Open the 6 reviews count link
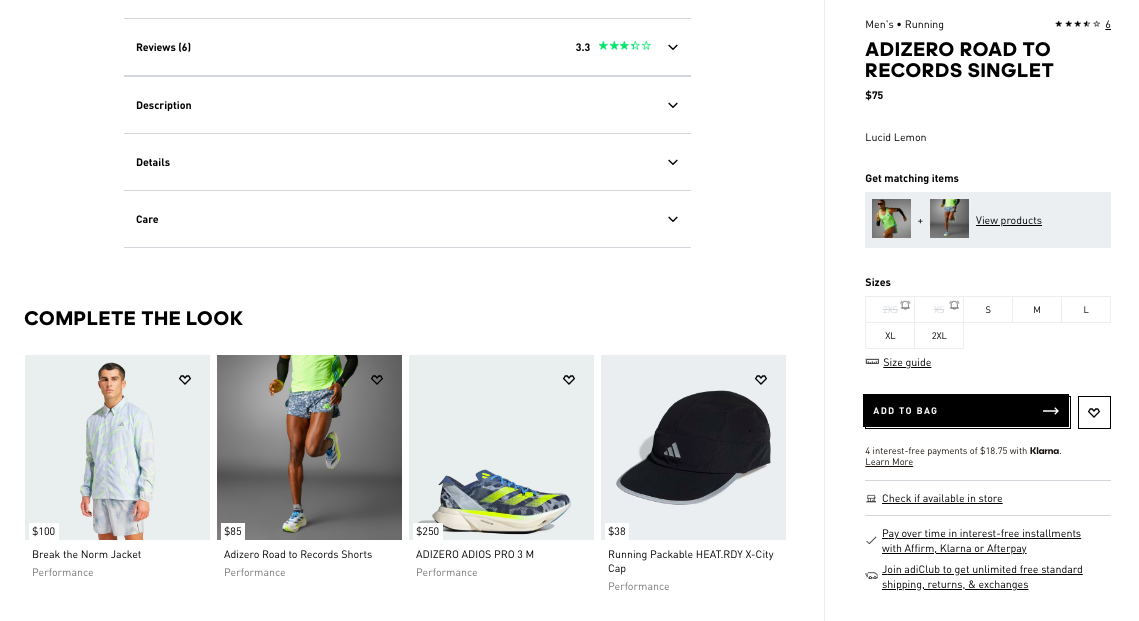The width and height of the screenshot is (1139, 621). pos(1108,25)
